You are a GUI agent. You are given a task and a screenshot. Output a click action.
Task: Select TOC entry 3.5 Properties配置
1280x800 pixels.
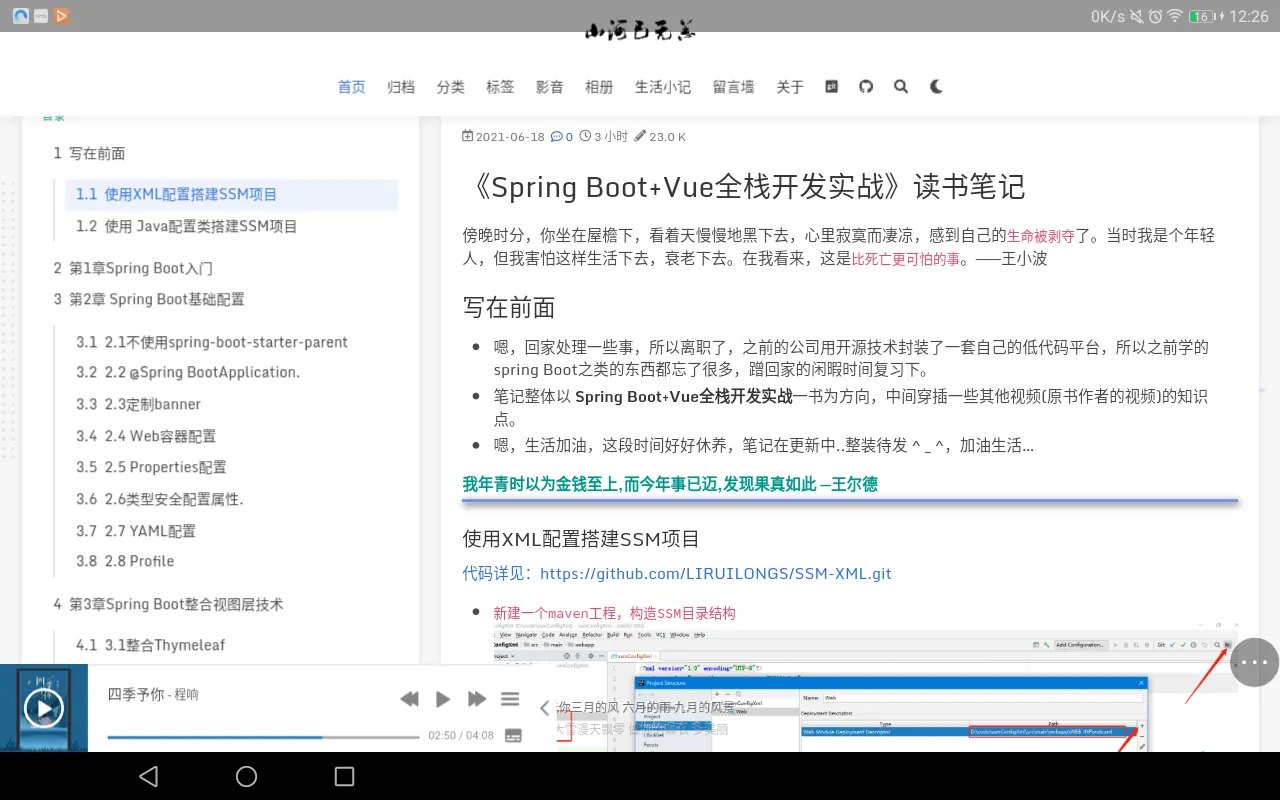pyautogui.click(x=151, y=467)
